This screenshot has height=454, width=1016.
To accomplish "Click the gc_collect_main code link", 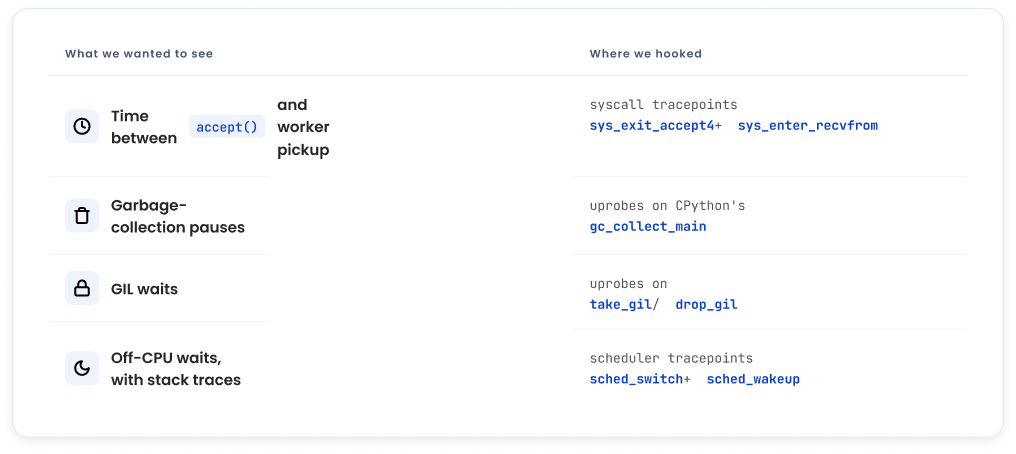I will coord(648,227).
